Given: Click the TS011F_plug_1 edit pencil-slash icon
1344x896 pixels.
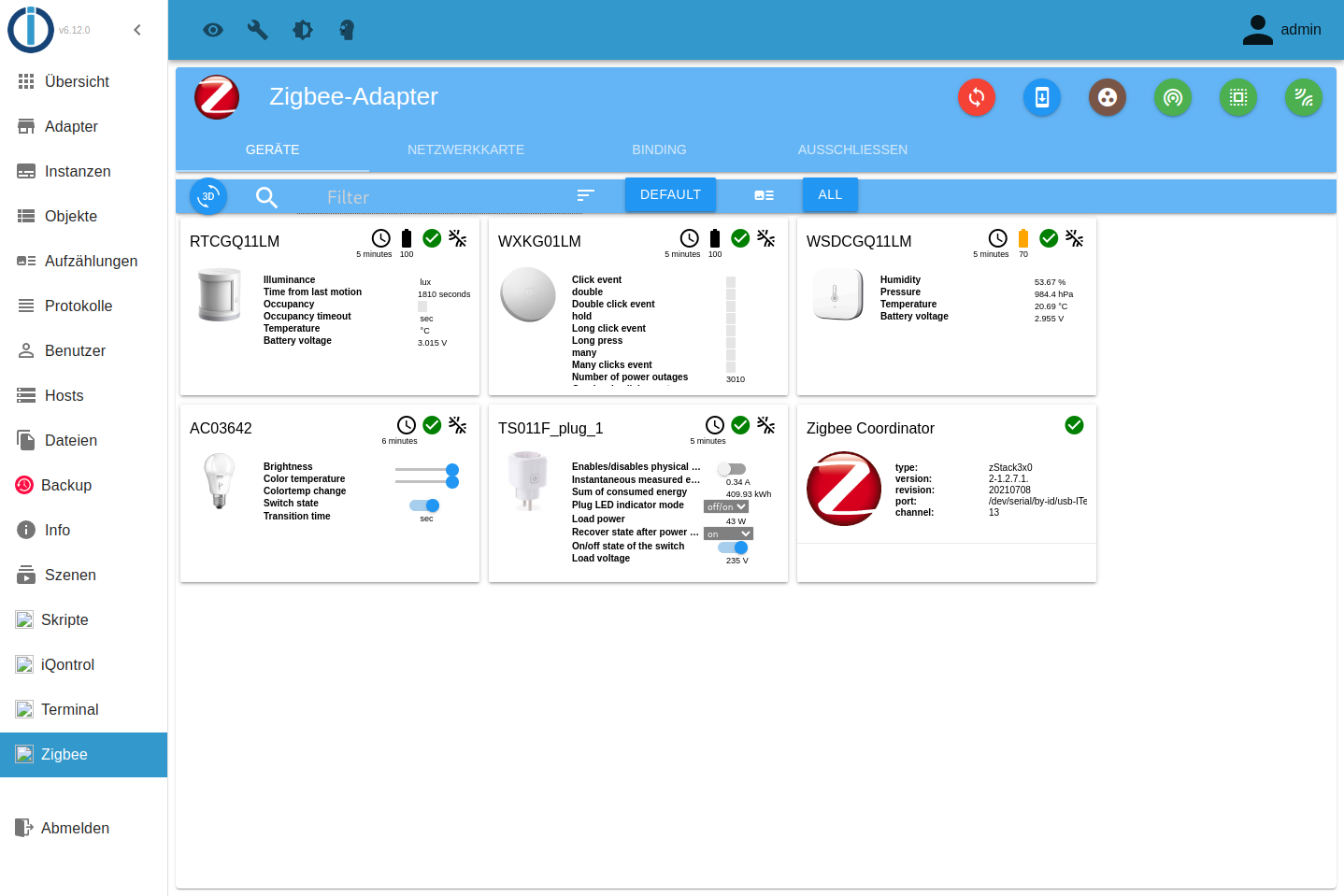Looking at the screenshot, I should pos(766,425).
